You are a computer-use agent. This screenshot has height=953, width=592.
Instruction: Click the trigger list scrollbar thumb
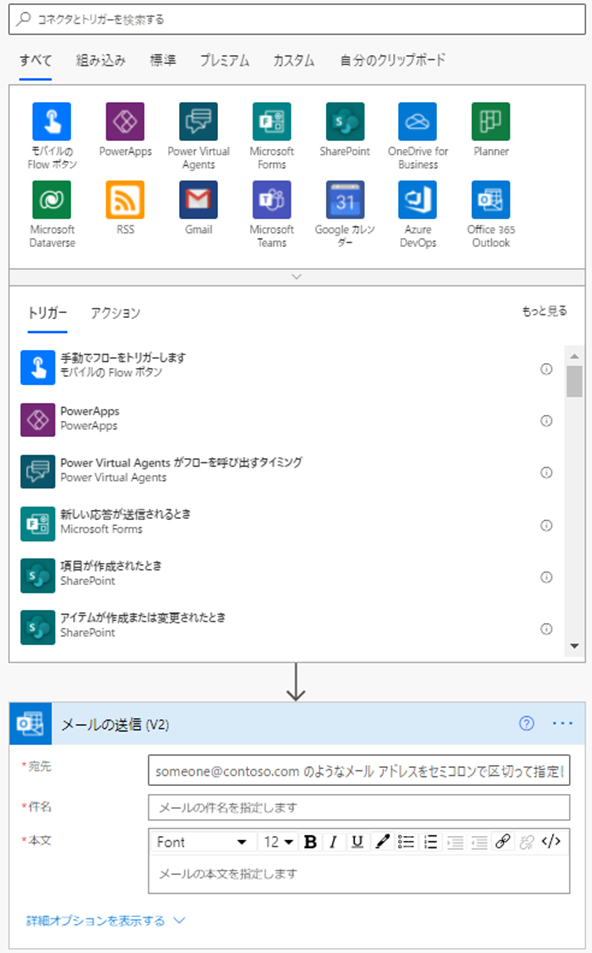tap(574, 381)
